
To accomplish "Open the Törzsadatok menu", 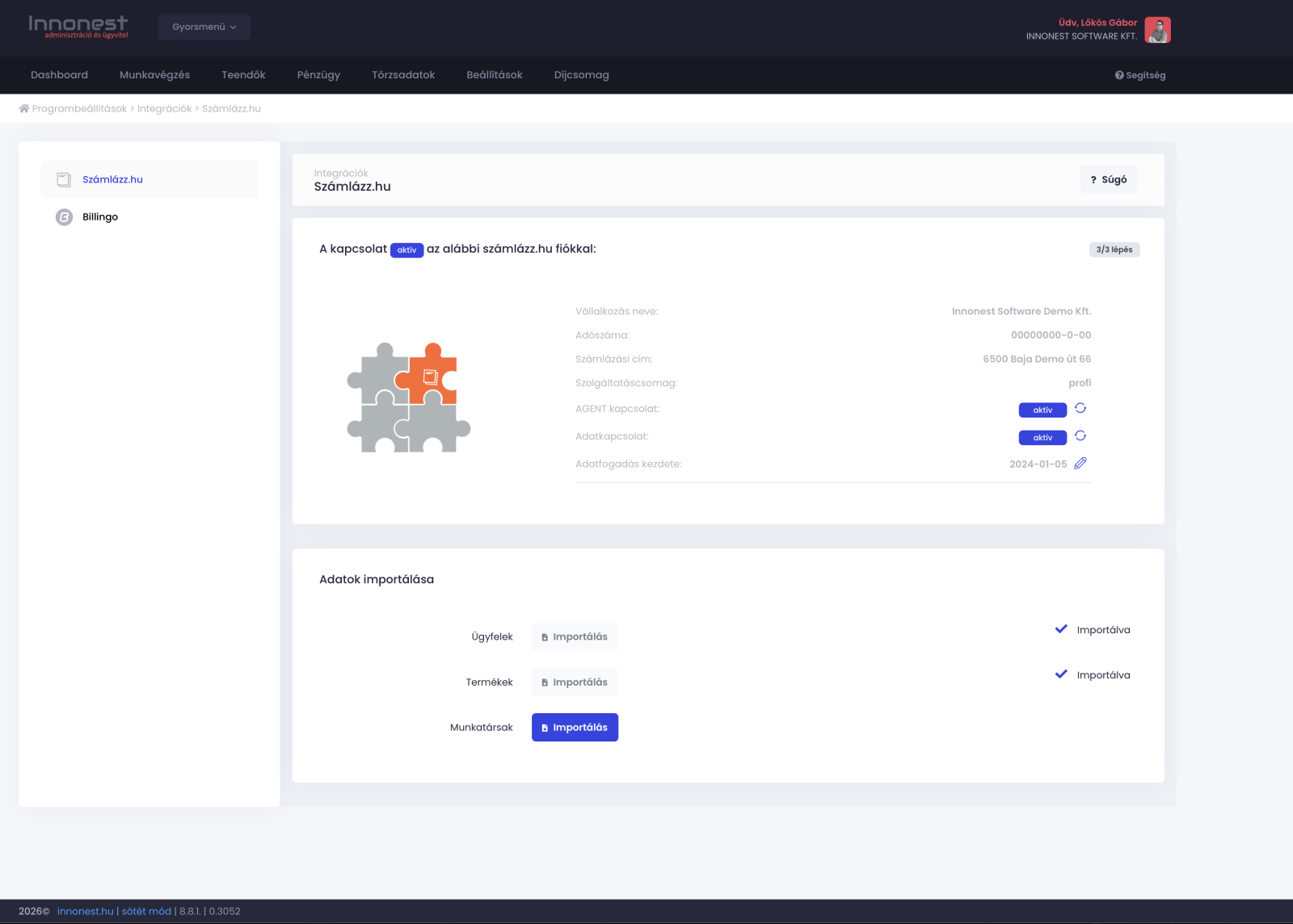I will pyautogui.click(x=403, y=75).
